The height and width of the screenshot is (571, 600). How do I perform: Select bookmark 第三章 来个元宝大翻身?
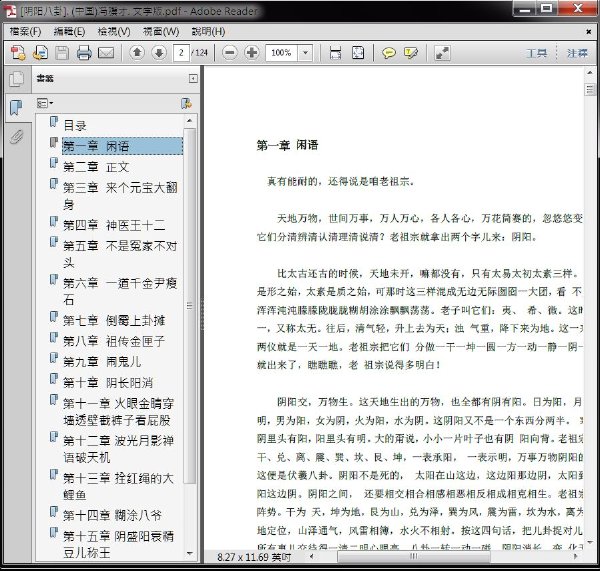click(120, 196)
